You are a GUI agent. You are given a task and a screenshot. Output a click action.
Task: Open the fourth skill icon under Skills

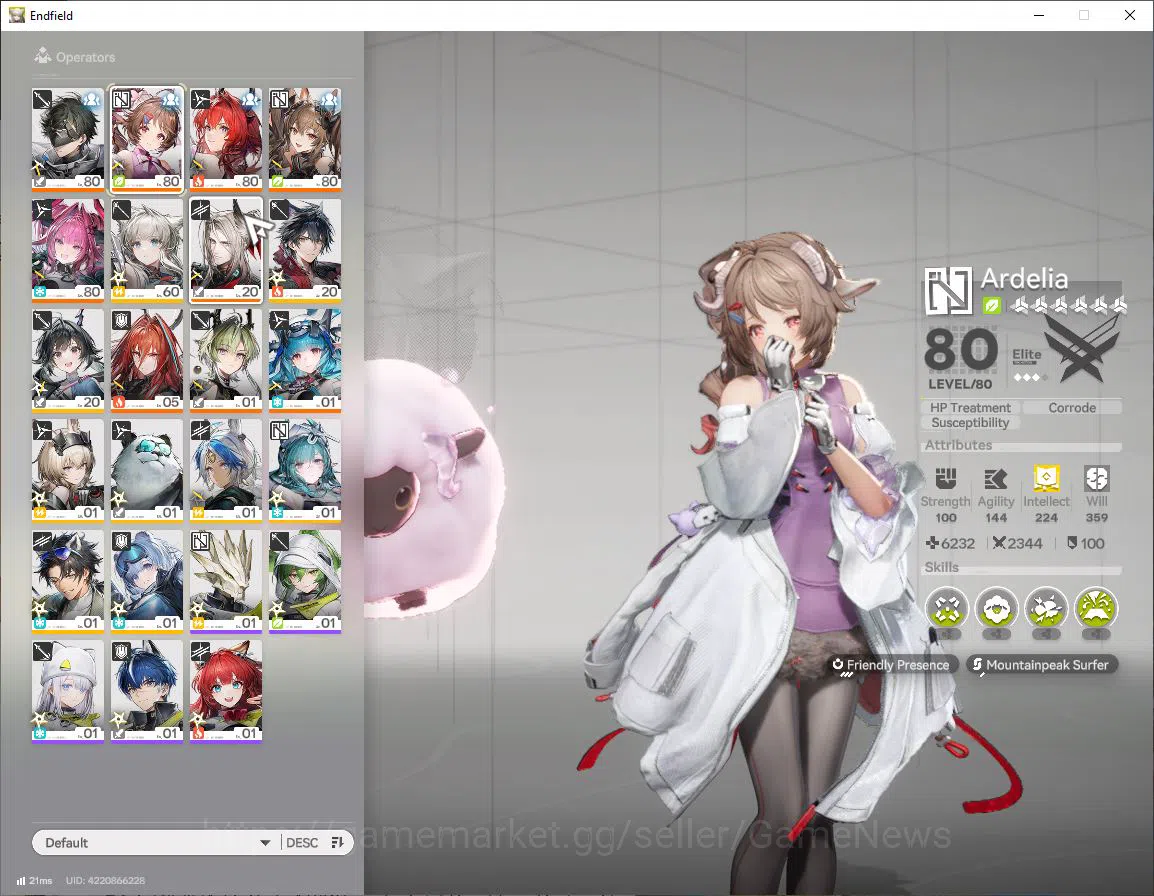point(1096,608)
